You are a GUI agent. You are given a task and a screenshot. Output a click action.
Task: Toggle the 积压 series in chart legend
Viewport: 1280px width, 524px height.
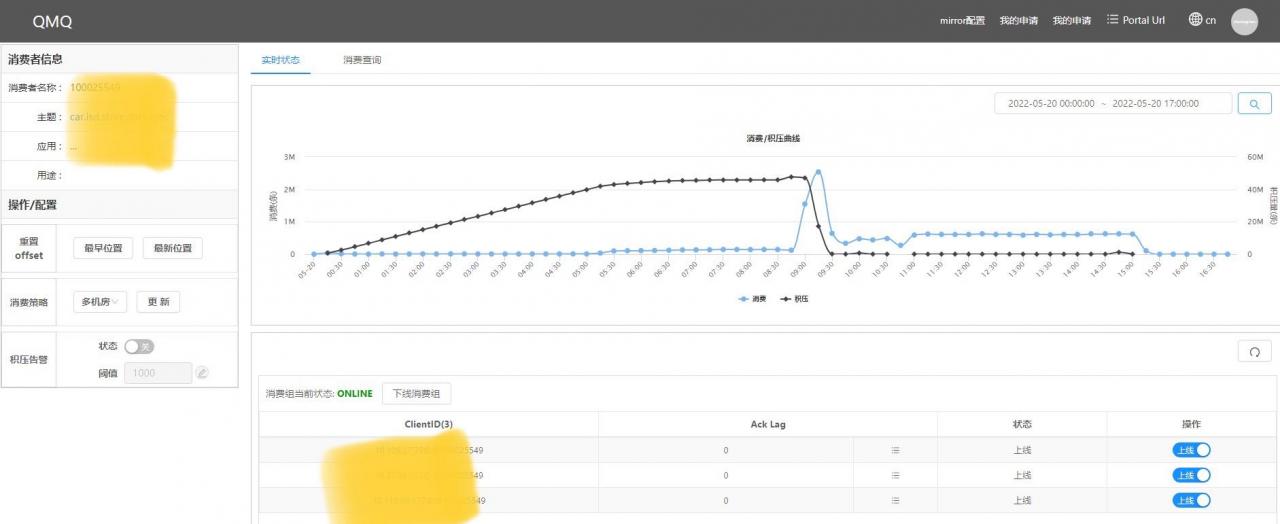click(x=794, y=299)
